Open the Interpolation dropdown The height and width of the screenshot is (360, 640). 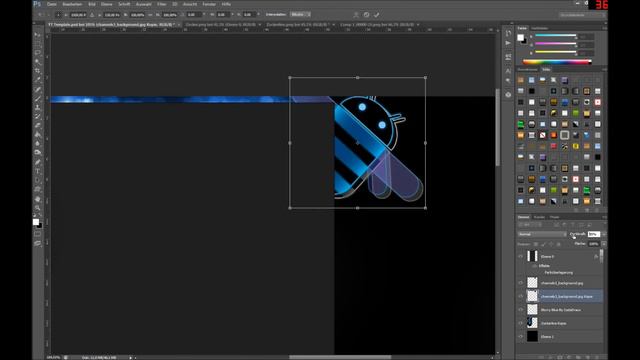click(x=300, y=15)
